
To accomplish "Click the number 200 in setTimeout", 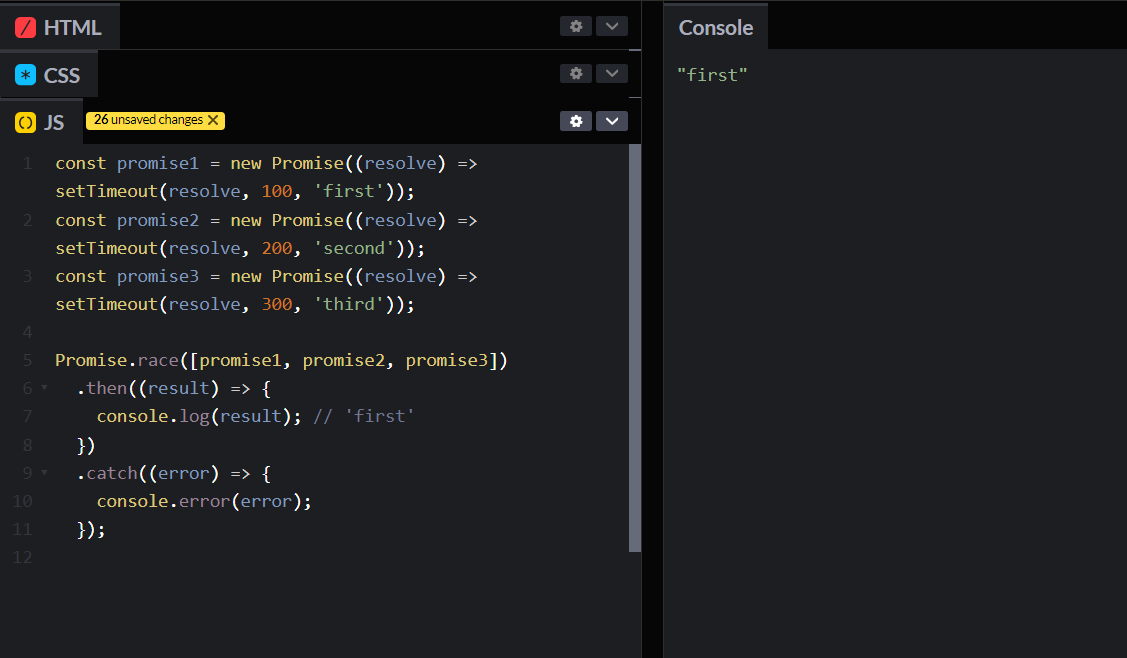I will pos(277,248).
